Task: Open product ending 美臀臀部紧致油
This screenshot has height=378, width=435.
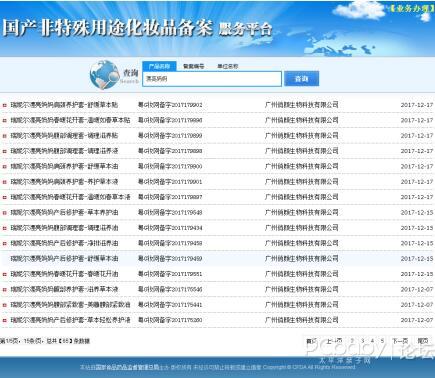Action: [x=70, y=304]
